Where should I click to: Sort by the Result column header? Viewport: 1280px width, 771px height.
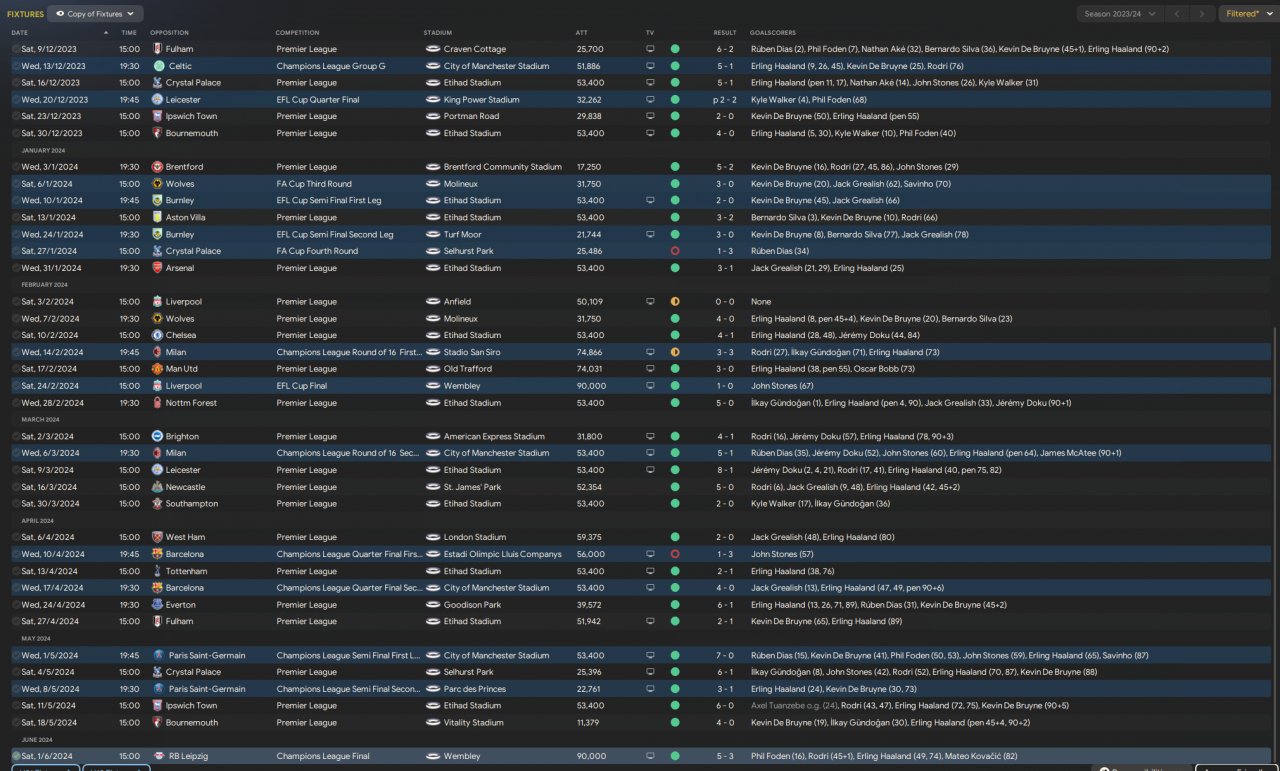click(x=725, y=33)
